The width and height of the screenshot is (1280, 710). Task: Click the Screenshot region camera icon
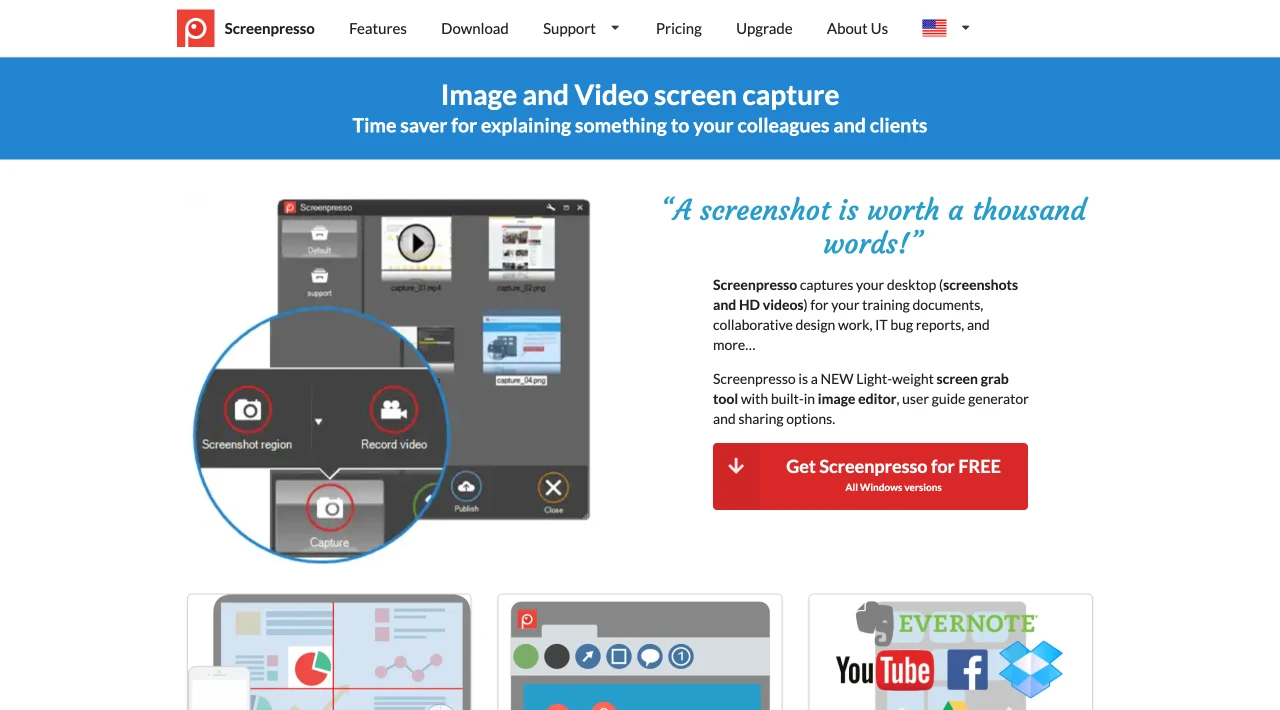point(247,409)
